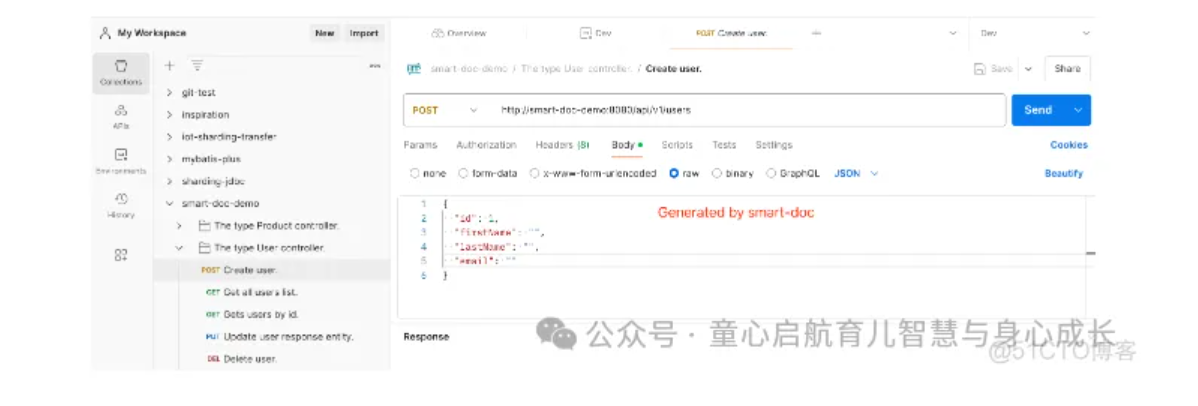
Task: Expand the iot-sharding-transfer collection
Action: [x=170, y=137]
